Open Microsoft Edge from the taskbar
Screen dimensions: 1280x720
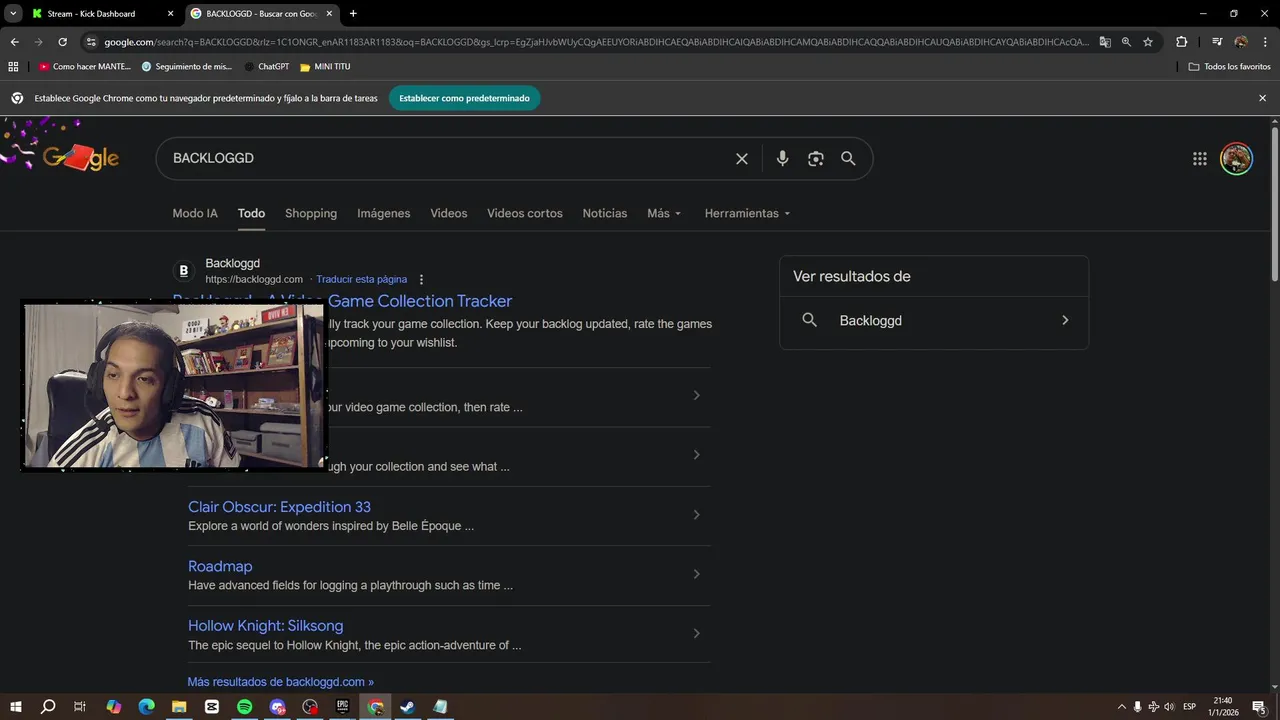click(147, 706)
